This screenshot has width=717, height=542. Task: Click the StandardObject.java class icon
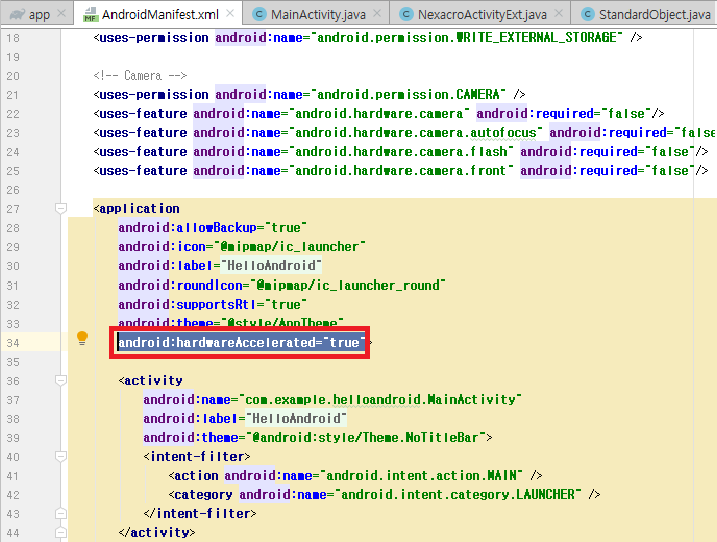[x=583, y=15]
